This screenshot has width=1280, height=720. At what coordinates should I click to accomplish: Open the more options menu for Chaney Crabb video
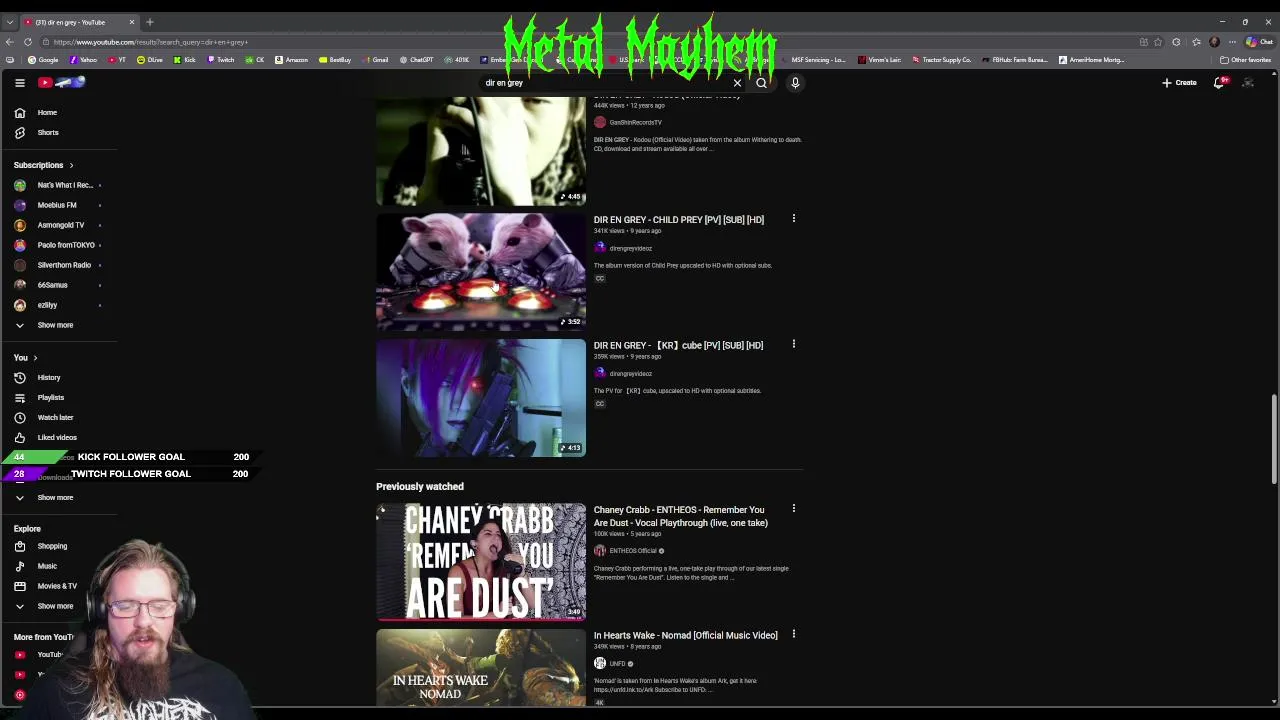(x=794, y=509)
